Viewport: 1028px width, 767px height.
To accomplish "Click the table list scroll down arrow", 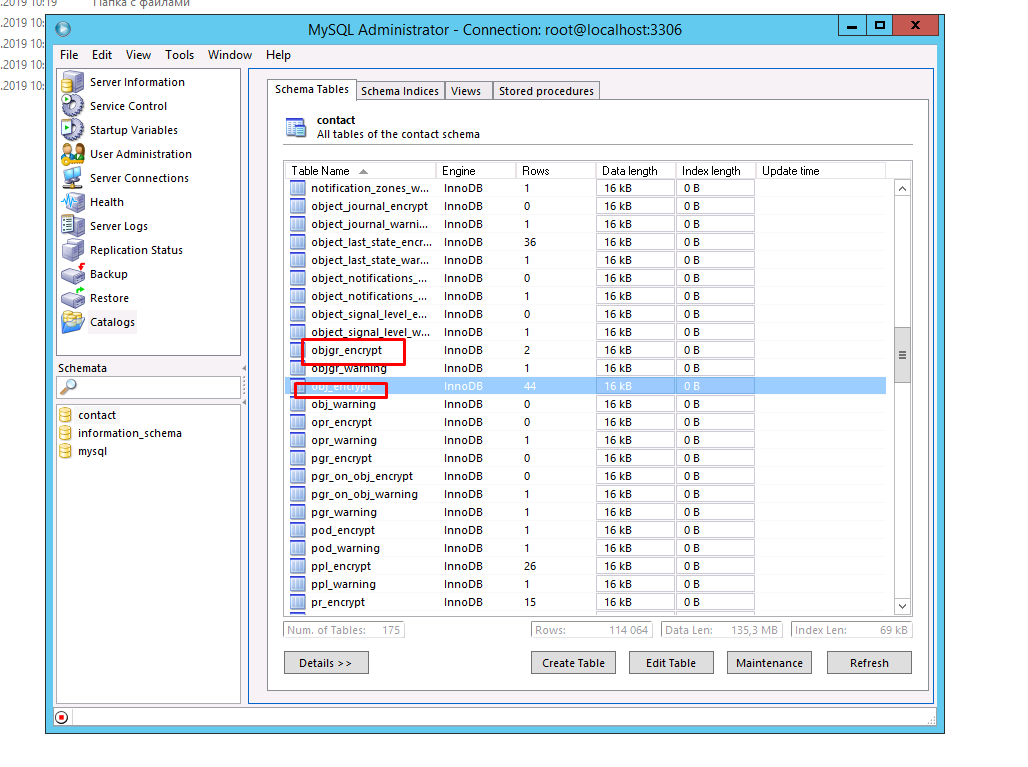I will (903, 606).
